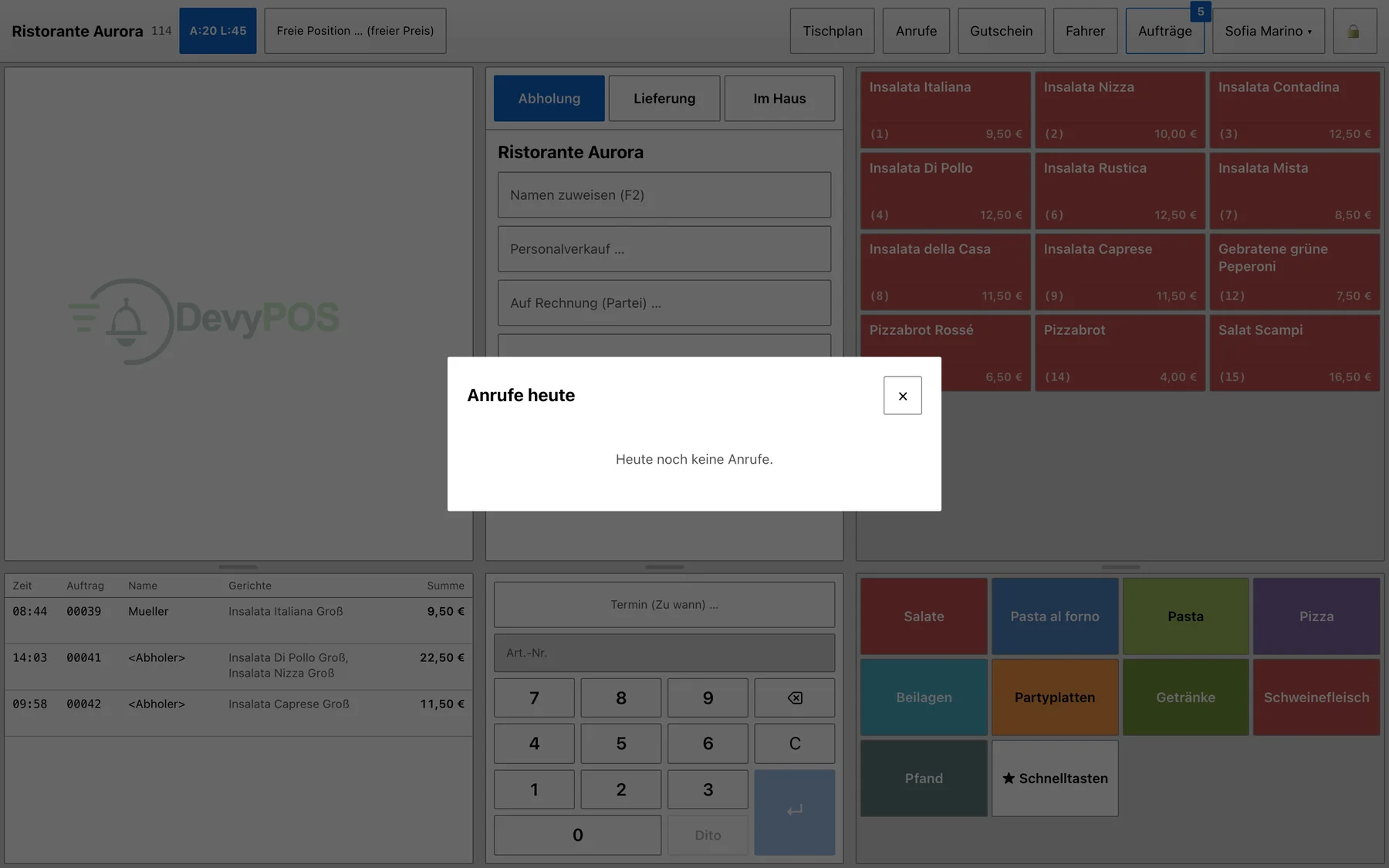Select the Schweinefleisch category

click(1316, 697)
